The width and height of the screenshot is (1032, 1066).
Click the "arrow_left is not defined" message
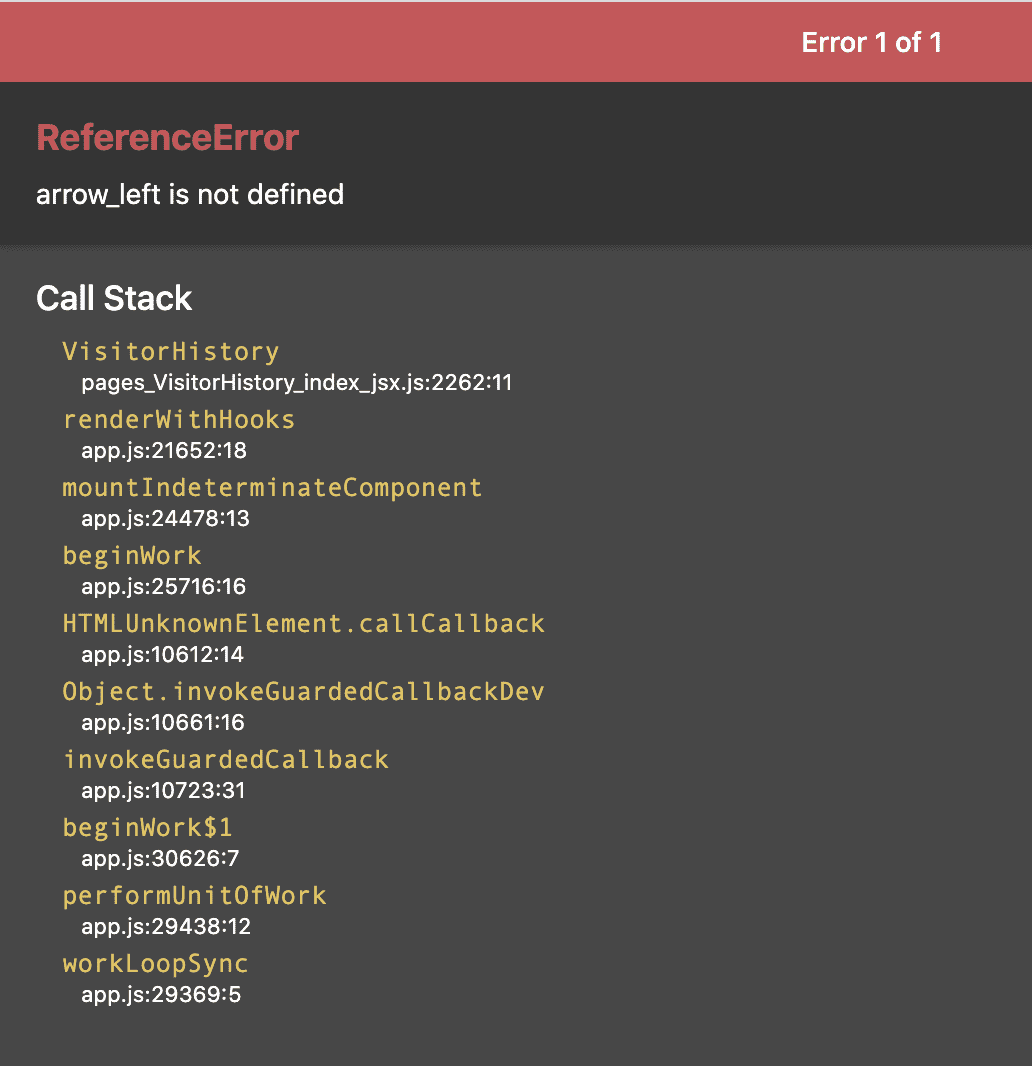(x=190, y=194)
